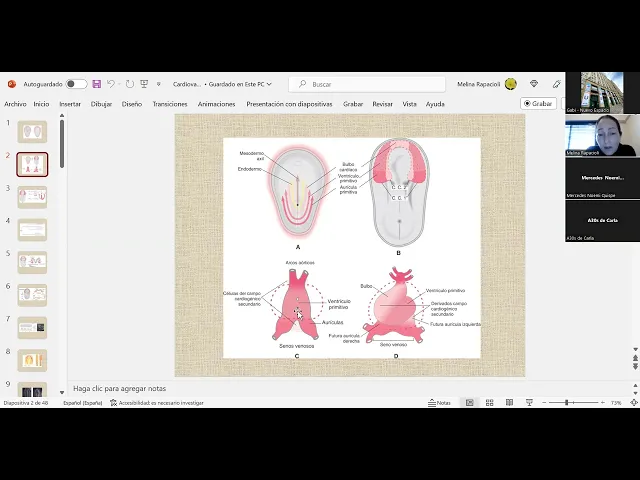Select slide 6 thumbnail
The image size is (640, 480).
[32, 295]
